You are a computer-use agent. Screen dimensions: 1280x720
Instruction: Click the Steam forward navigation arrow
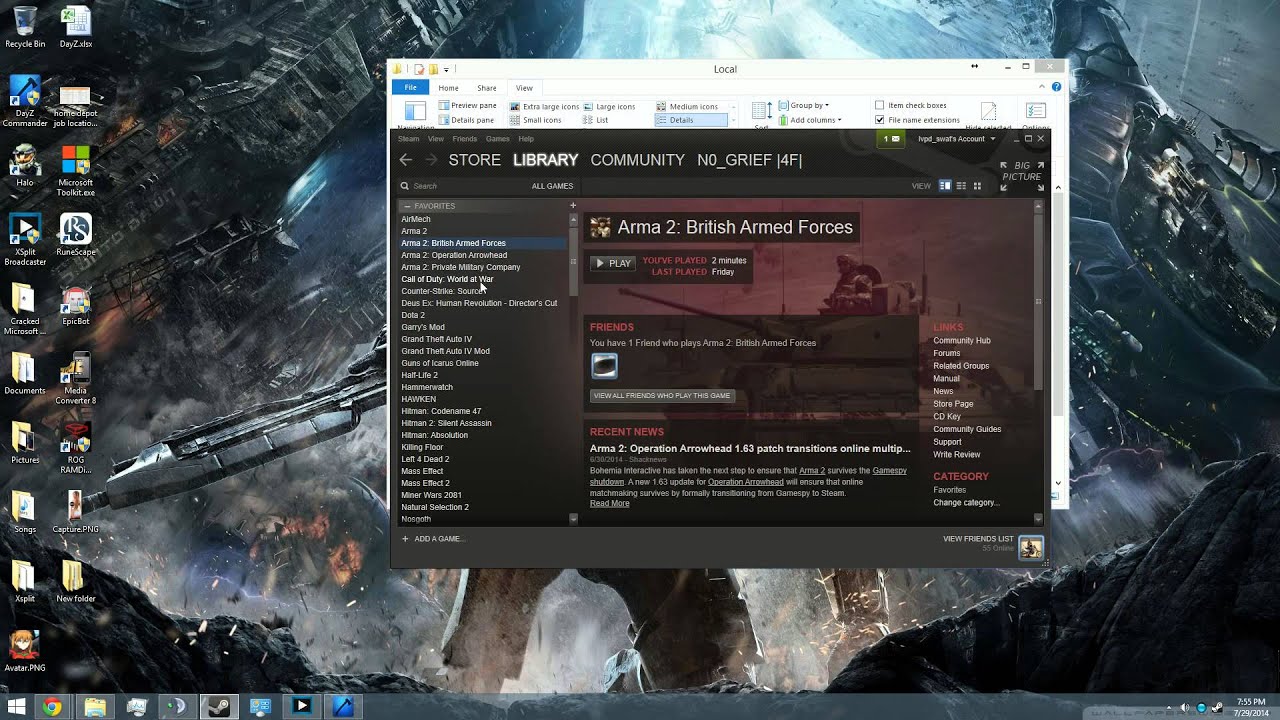[431, 160]
